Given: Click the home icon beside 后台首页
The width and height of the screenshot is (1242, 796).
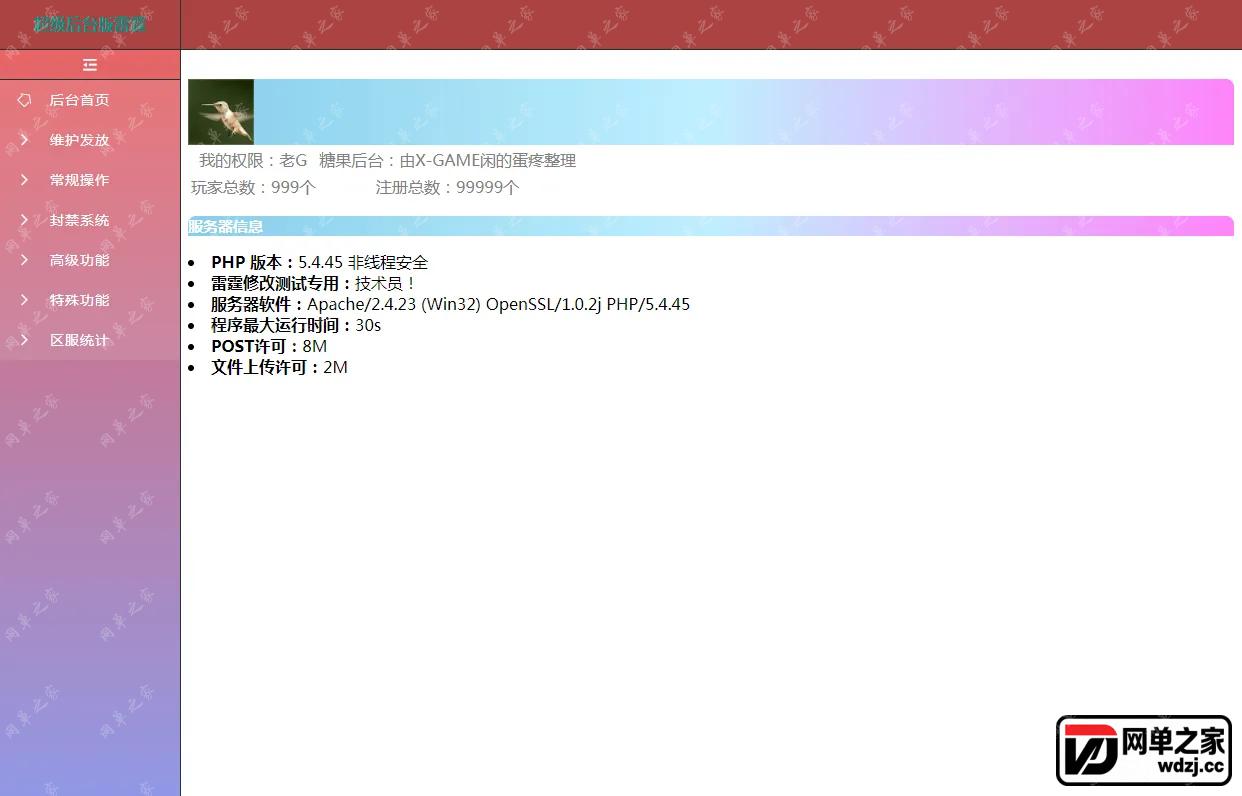Looking at the screenshot, I should 25,100.
